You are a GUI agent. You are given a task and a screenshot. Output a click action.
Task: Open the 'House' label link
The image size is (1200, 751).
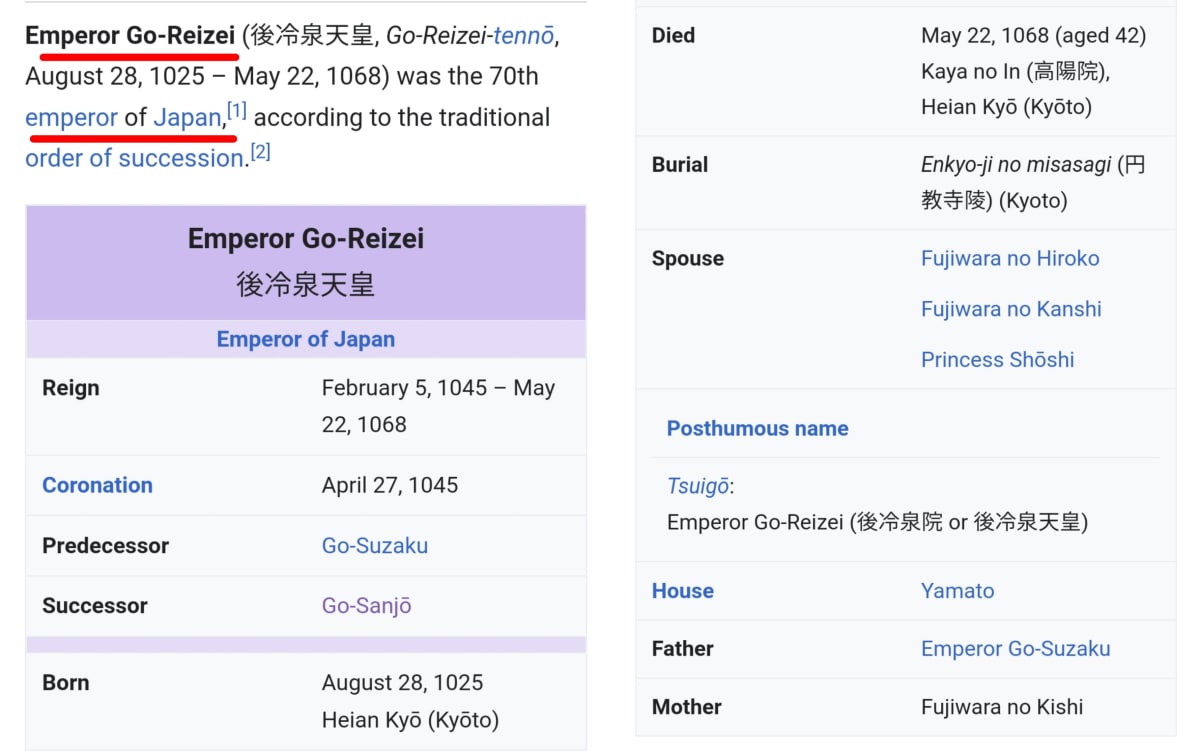(x=683, y=590)
